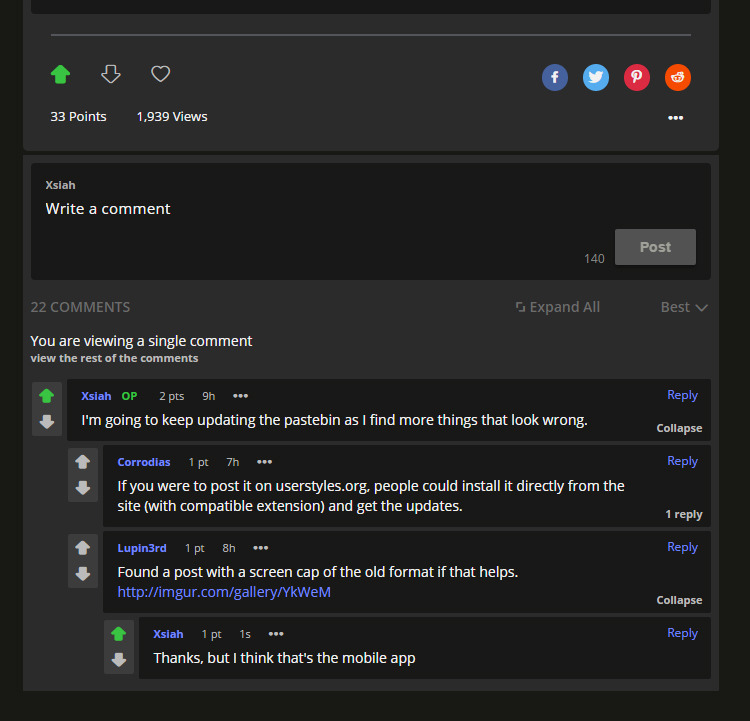Upvote Lupin3rd's comment
The height and width of the screenshot is (721, 750).
82,548
